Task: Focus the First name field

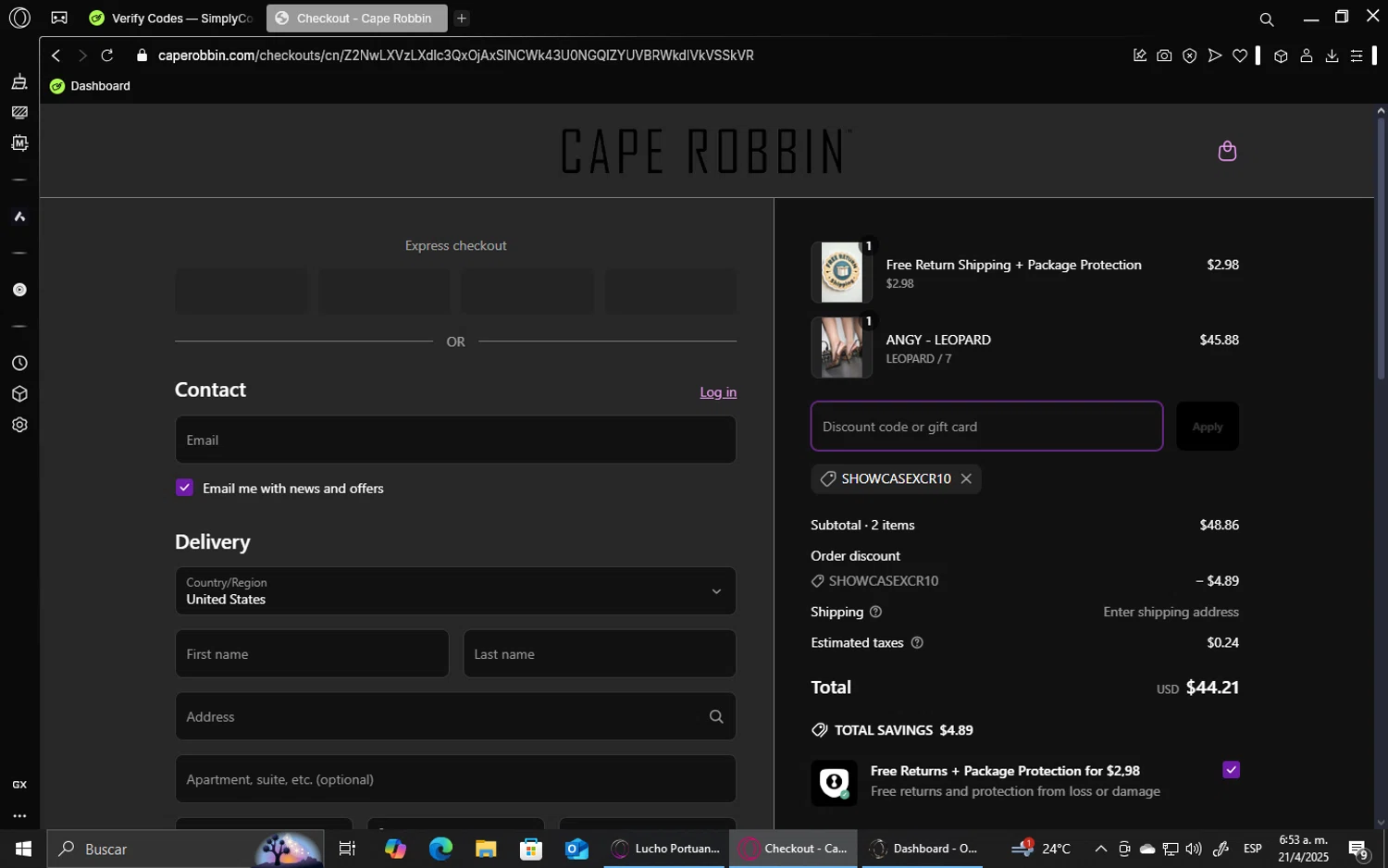Action: point(312,654)
